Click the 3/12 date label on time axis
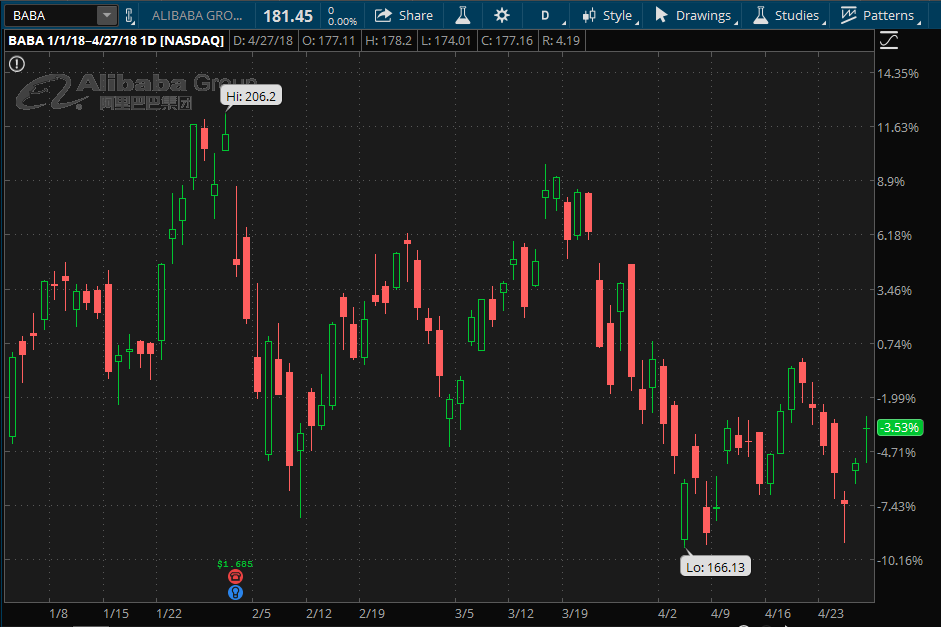The image size is (941, 627). [x=521, y=614]
